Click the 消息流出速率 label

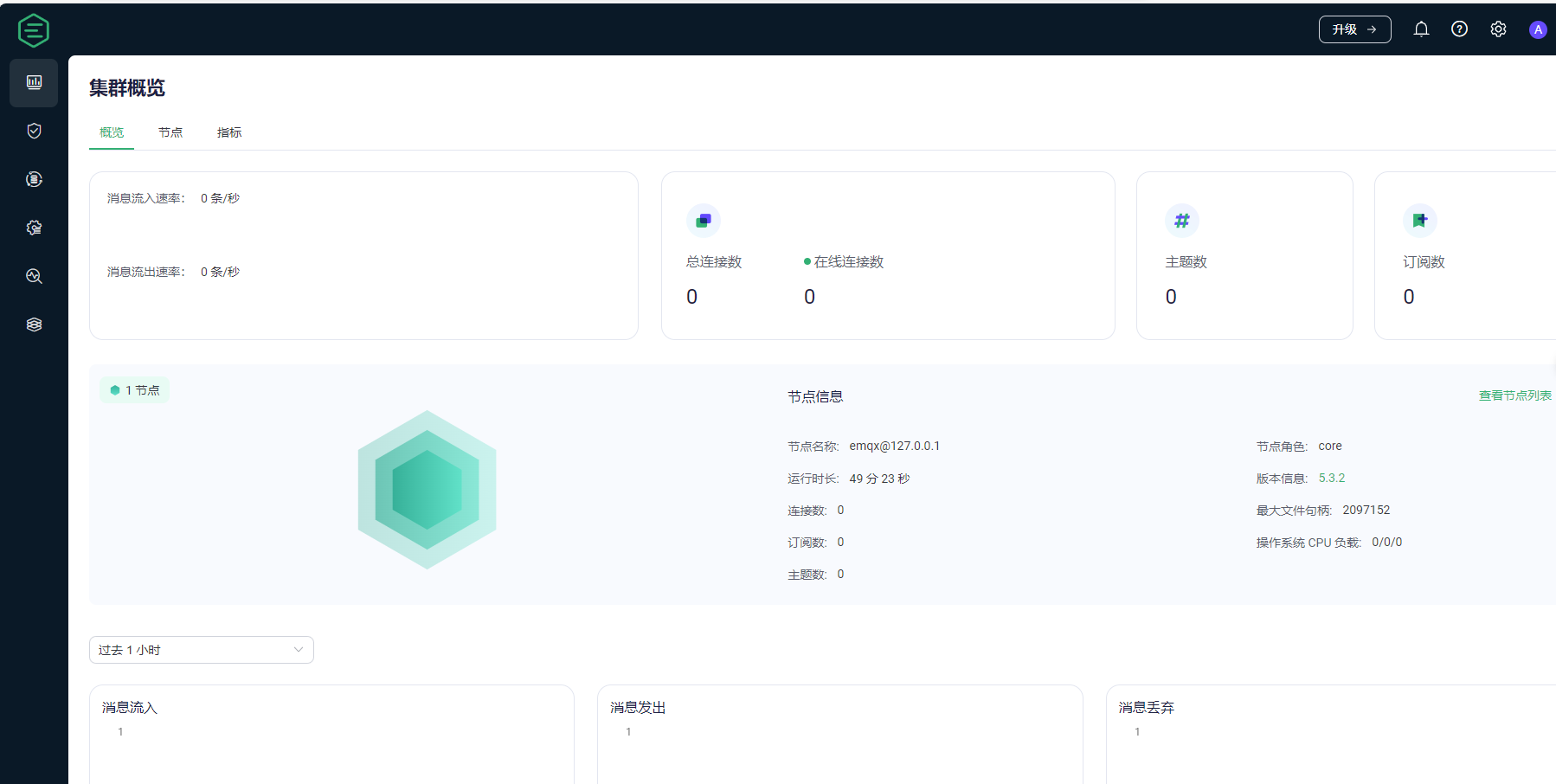145,272
